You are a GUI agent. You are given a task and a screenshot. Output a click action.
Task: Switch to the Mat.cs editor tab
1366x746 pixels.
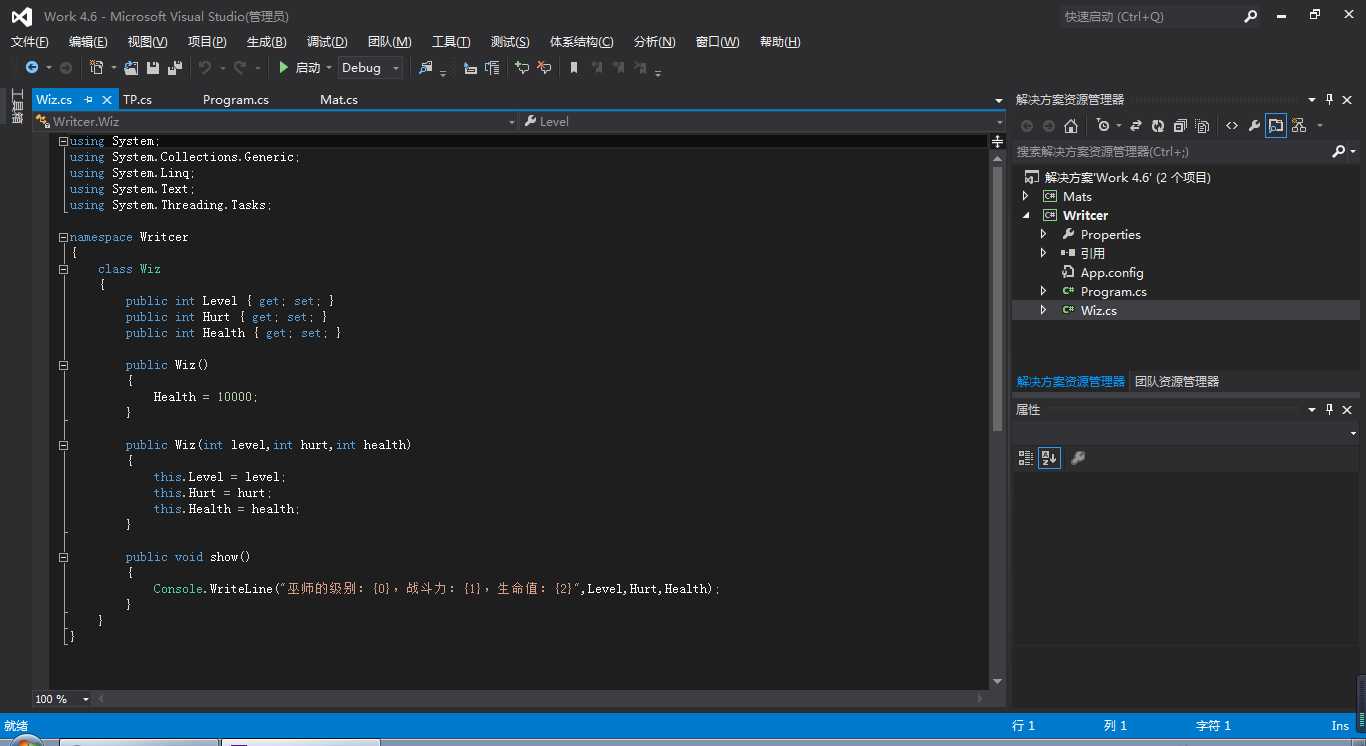coord(339,100)
